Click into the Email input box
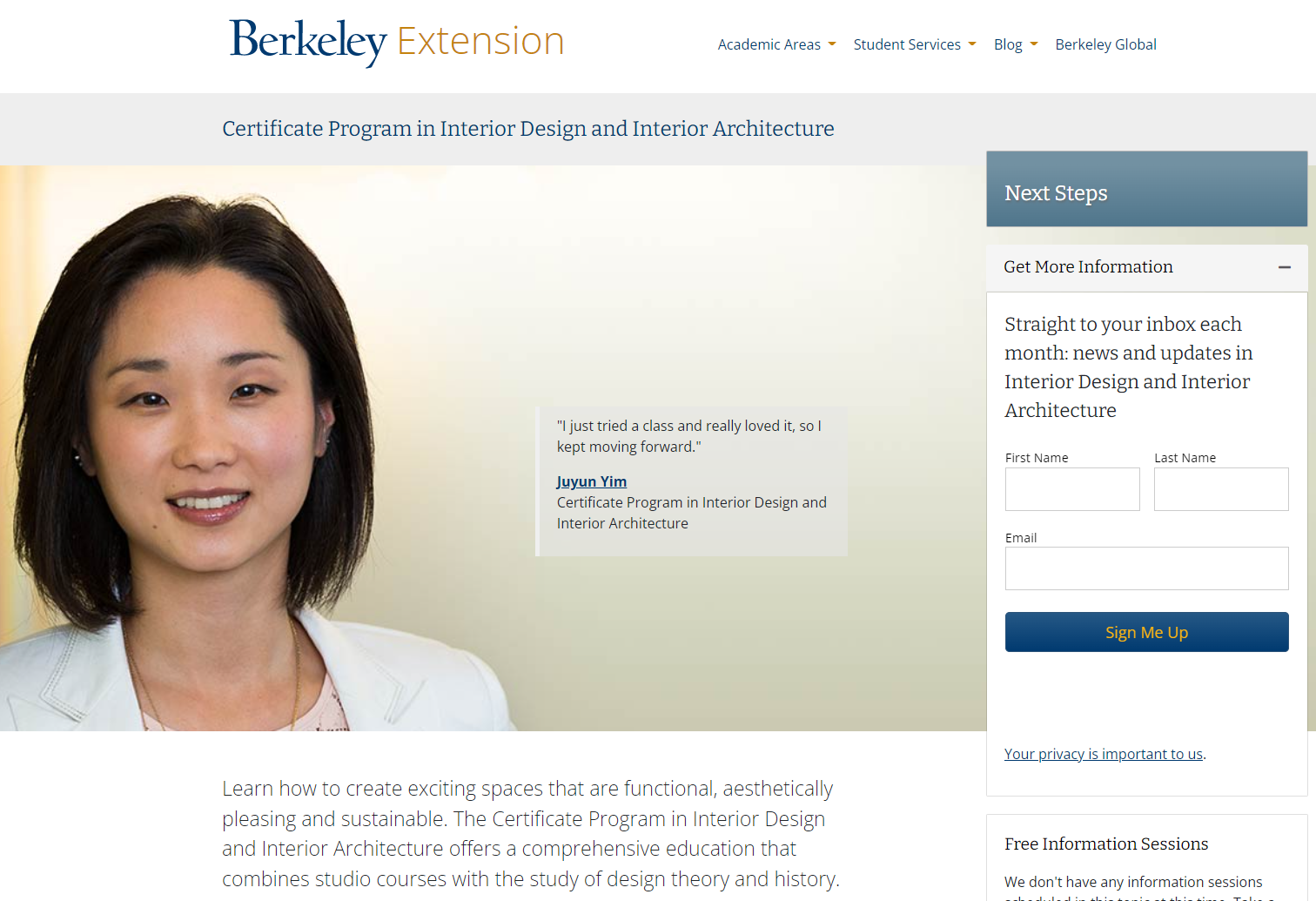Image resolution: width=1316 pixels, height=901 pixels. 1146,568
